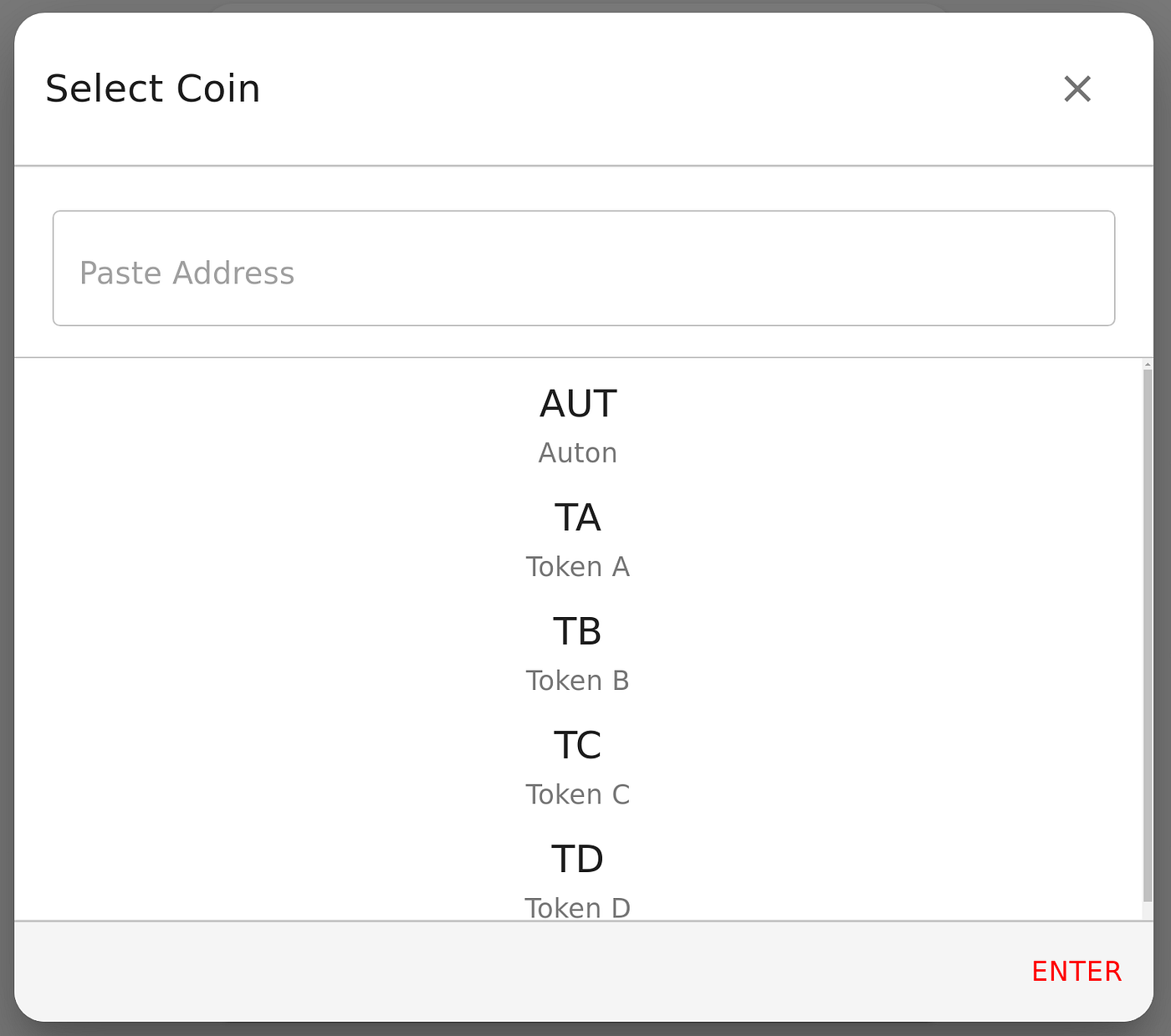1171x1036 pixels.
Task: Click the TD ticker label
Action: point(578,858)
